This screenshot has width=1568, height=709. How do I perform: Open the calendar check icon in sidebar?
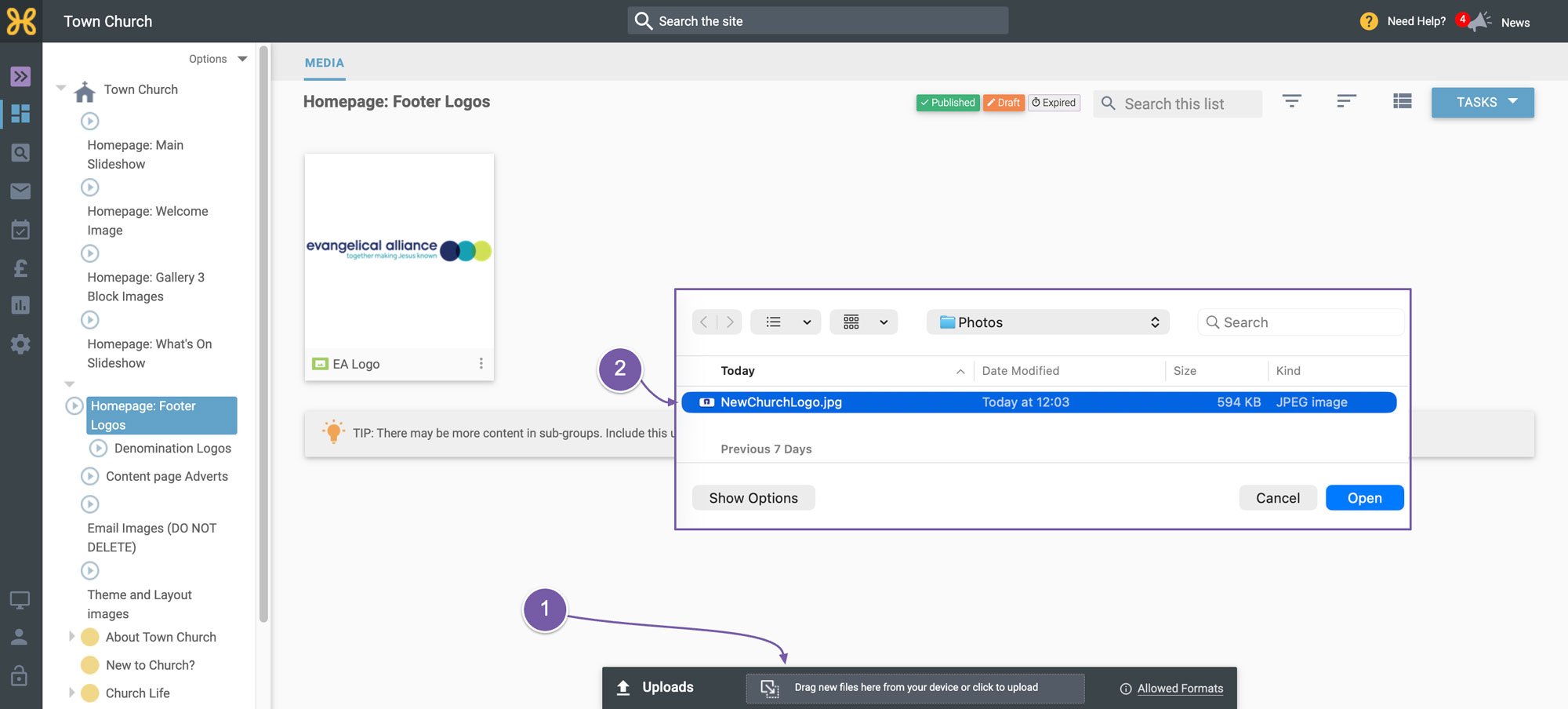[20, 229]
